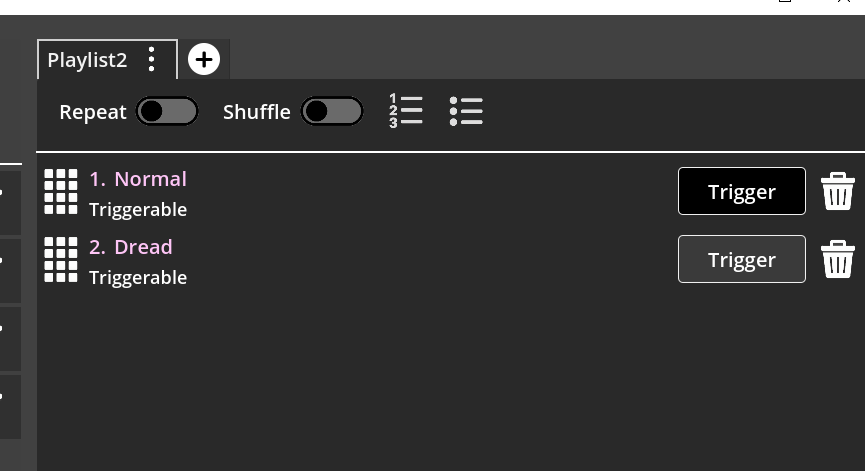Select the Playlist2 tab

point(88,60)
